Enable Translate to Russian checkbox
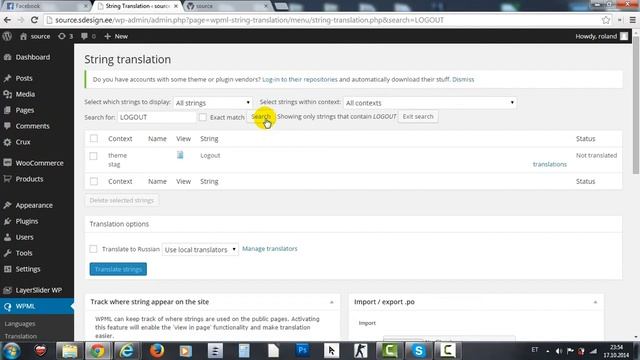 click(x=93, y=249)
